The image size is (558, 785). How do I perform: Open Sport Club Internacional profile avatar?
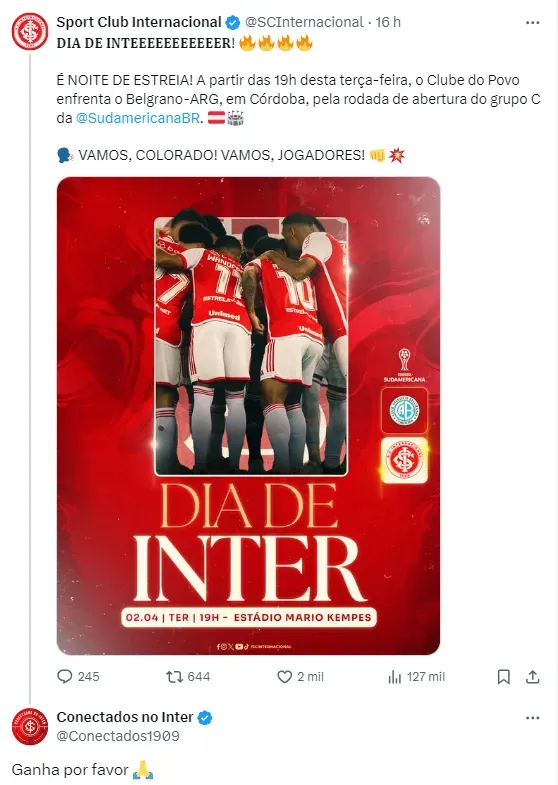(30, 32)
